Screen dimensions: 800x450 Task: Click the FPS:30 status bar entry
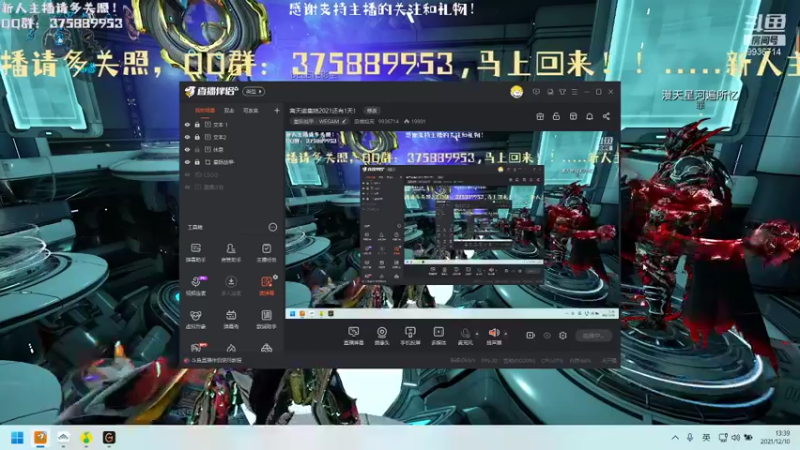click(489, 361)
